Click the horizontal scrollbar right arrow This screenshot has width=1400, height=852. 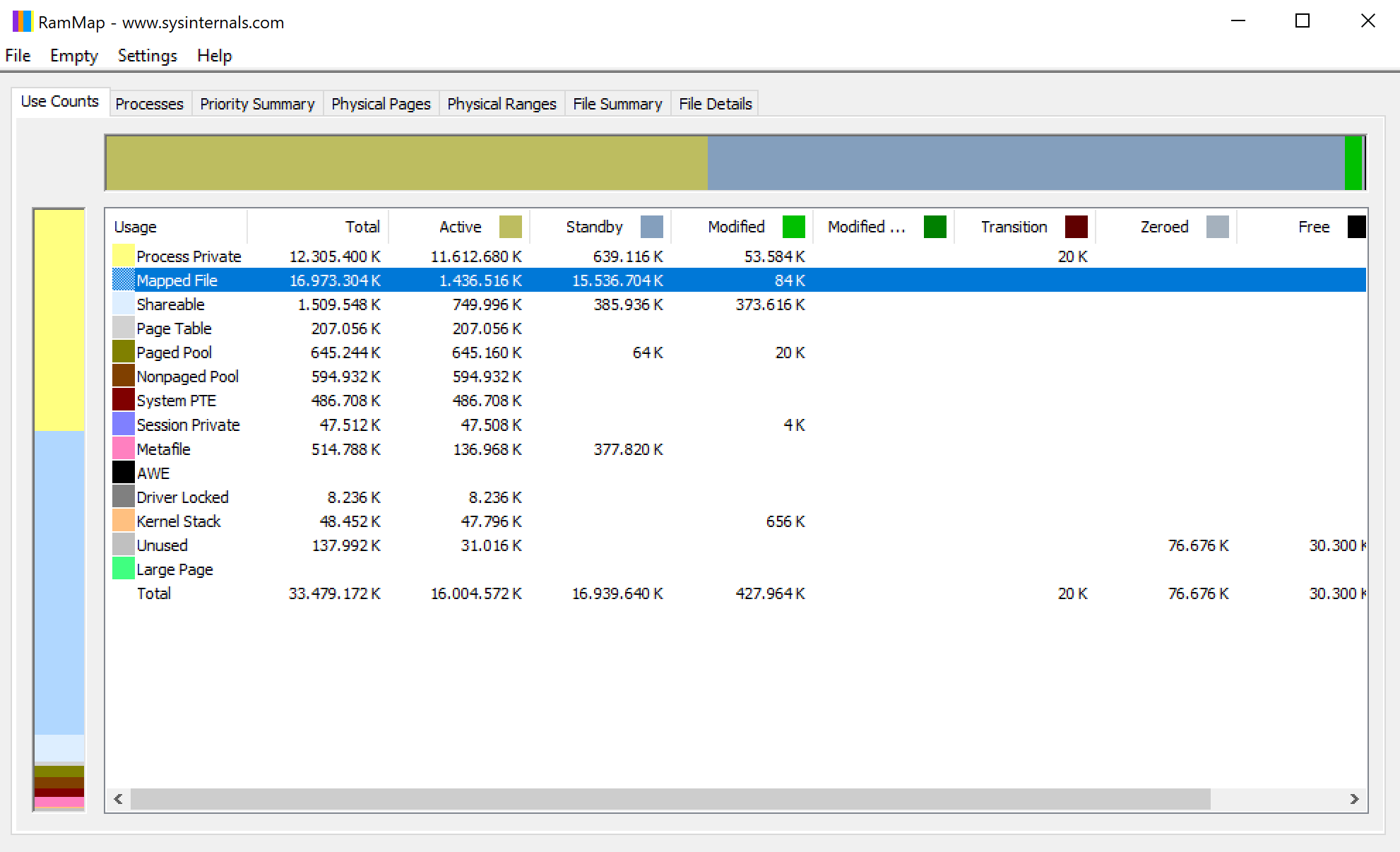tap(1353, 799)
